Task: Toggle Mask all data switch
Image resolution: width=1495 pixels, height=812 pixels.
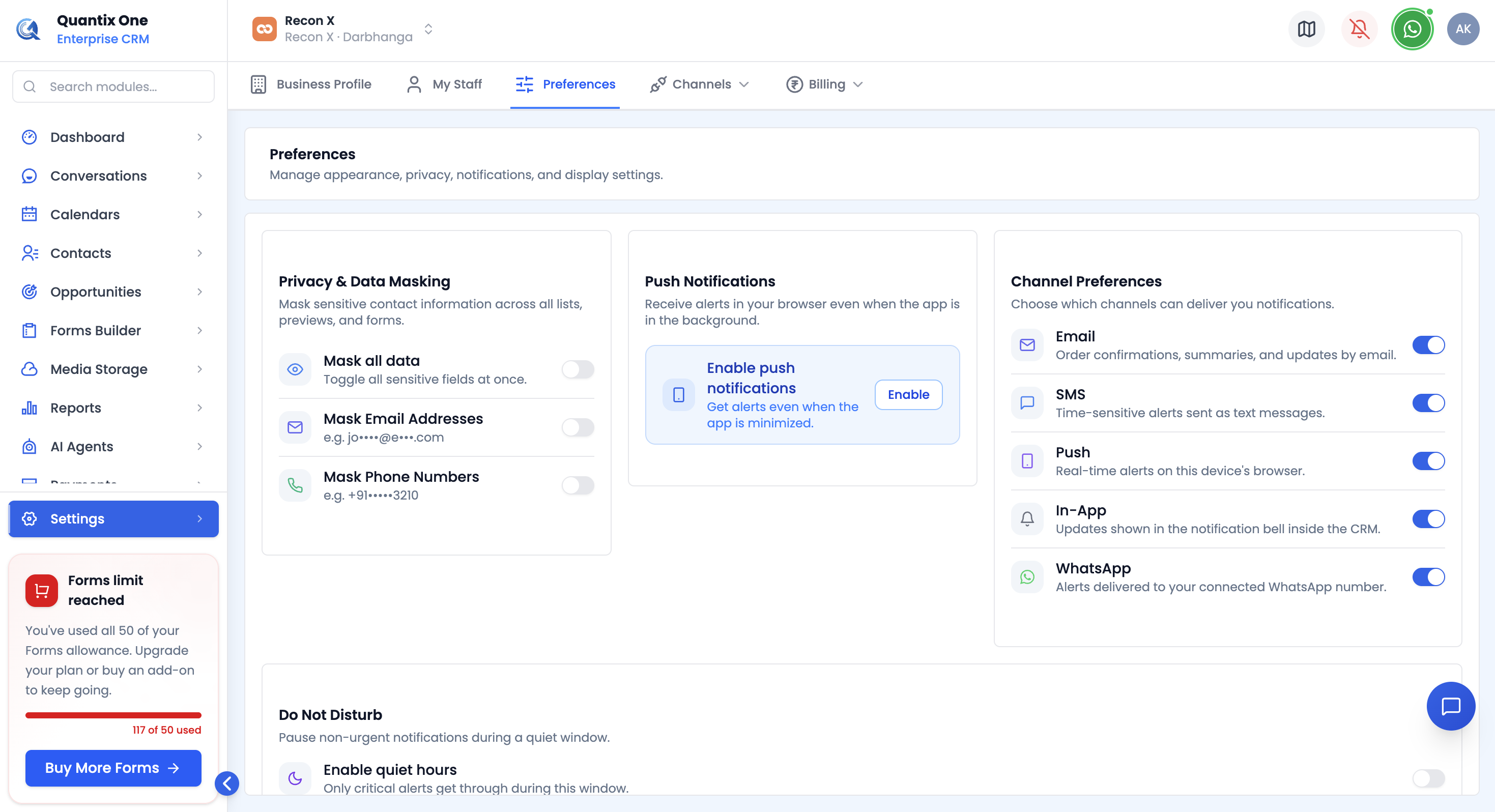Action: (x=578, y=369)
